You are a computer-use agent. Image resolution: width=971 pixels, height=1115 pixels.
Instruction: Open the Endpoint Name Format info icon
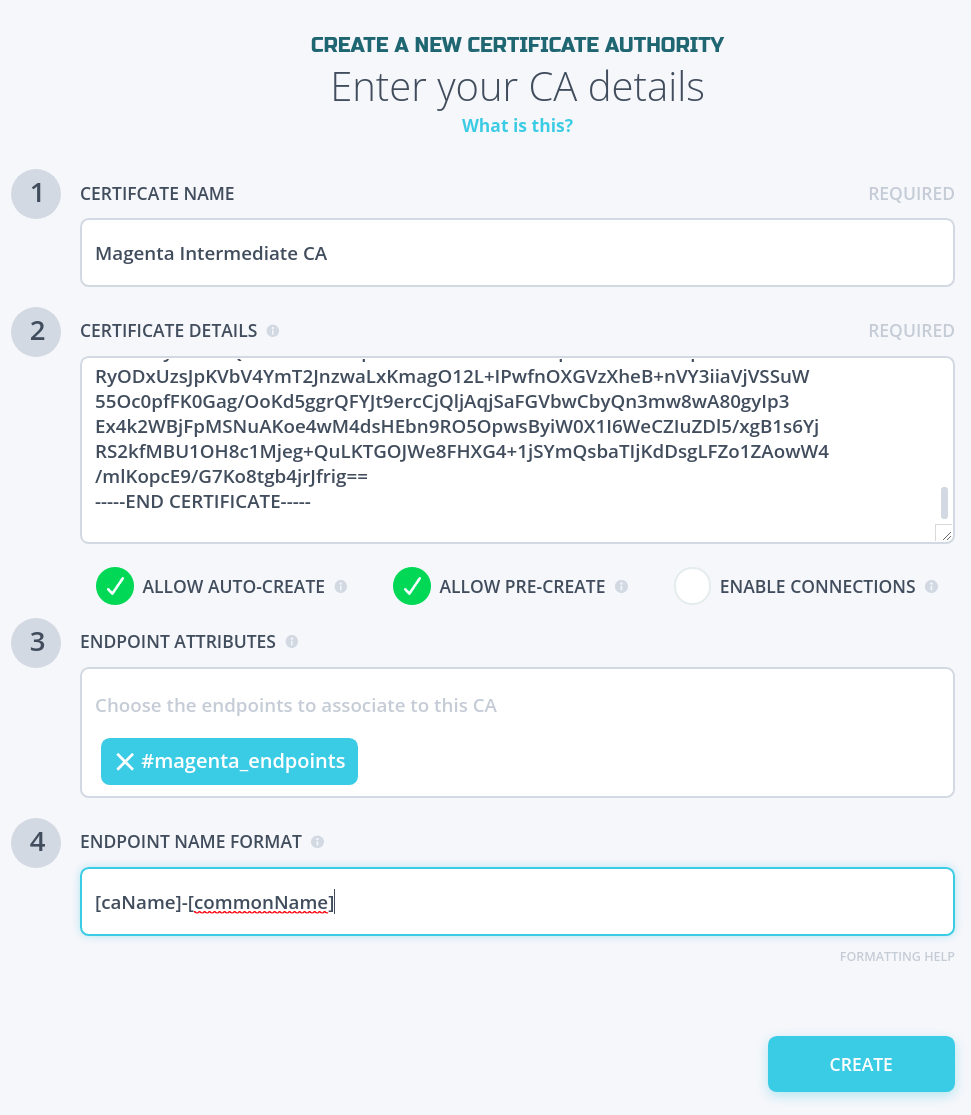(x=317, y=842)
